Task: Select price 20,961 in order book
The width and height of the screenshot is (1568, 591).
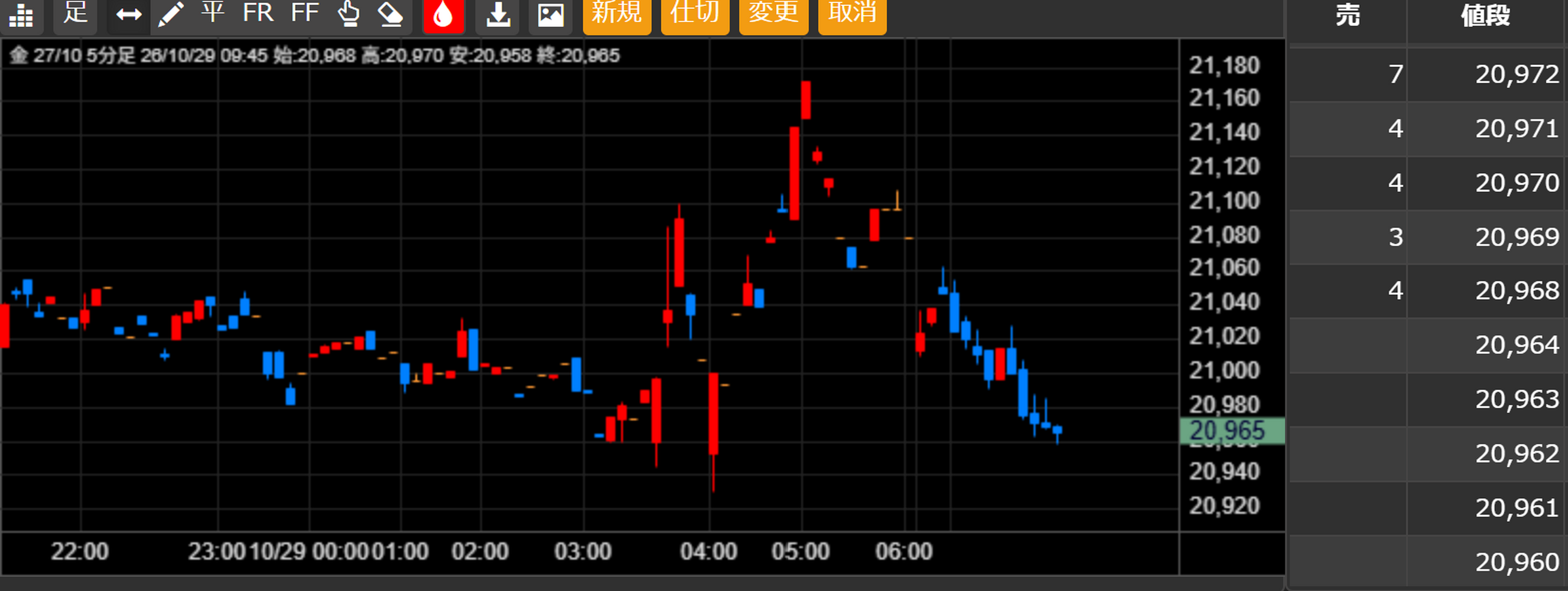Action: (x=1517, y=508)
